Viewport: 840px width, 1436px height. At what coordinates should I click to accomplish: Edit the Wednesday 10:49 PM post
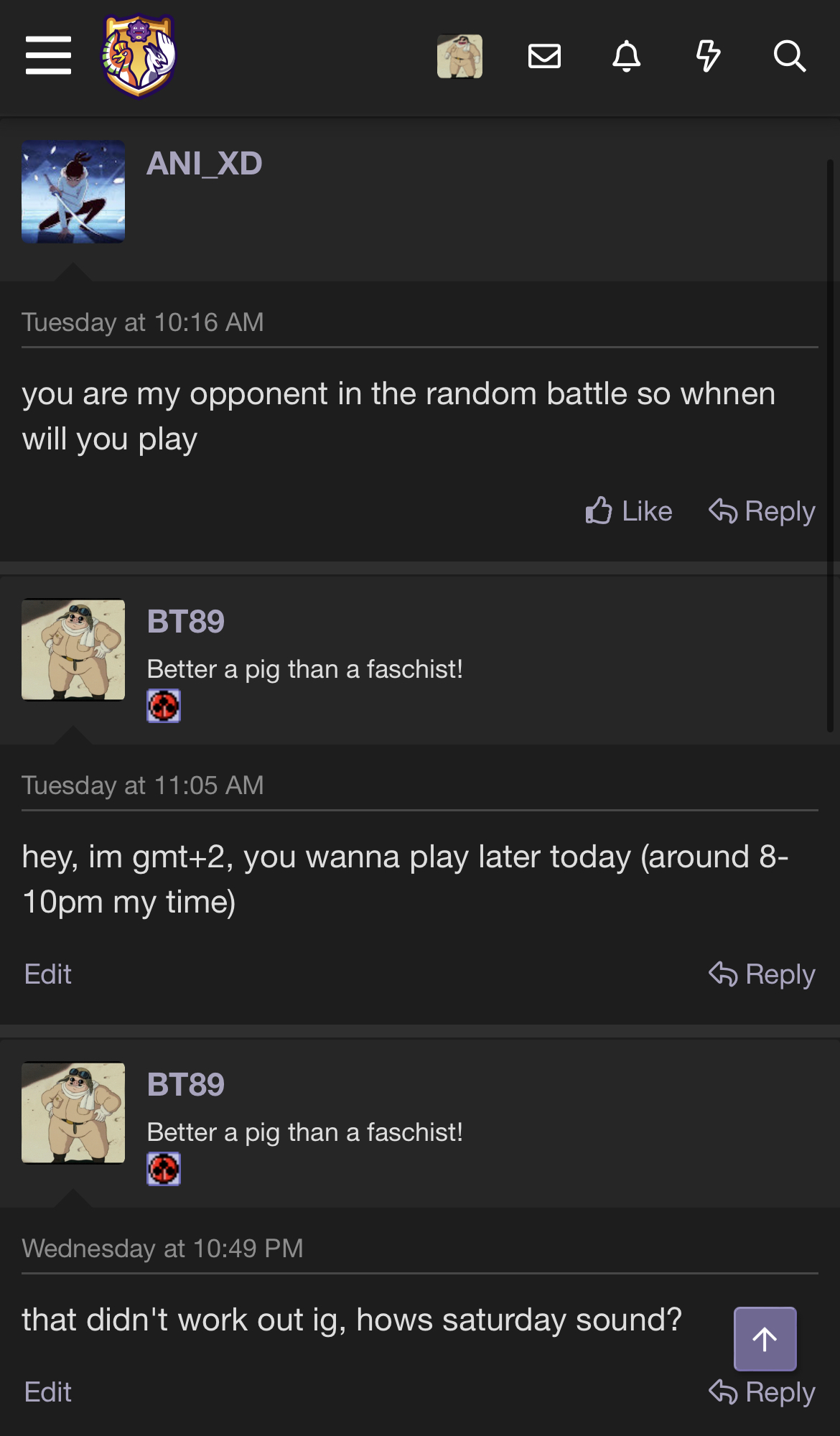point(48,1392)
